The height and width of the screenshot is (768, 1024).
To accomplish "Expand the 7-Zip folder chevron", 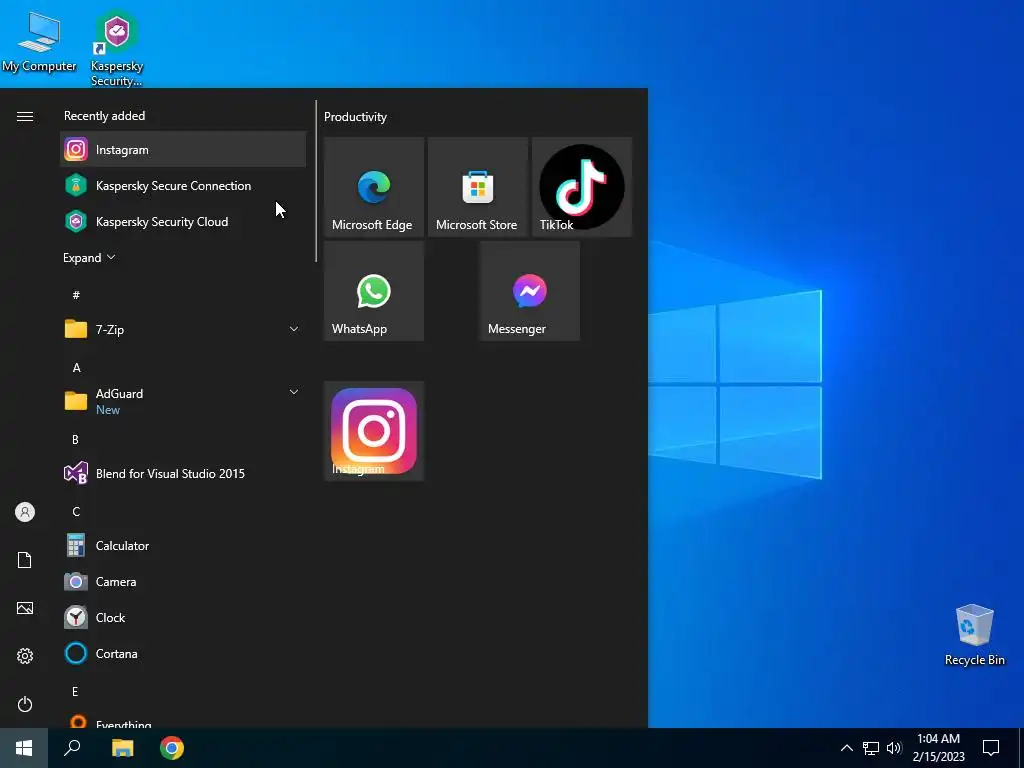I will pyautogui.click(x=294, y=329).
